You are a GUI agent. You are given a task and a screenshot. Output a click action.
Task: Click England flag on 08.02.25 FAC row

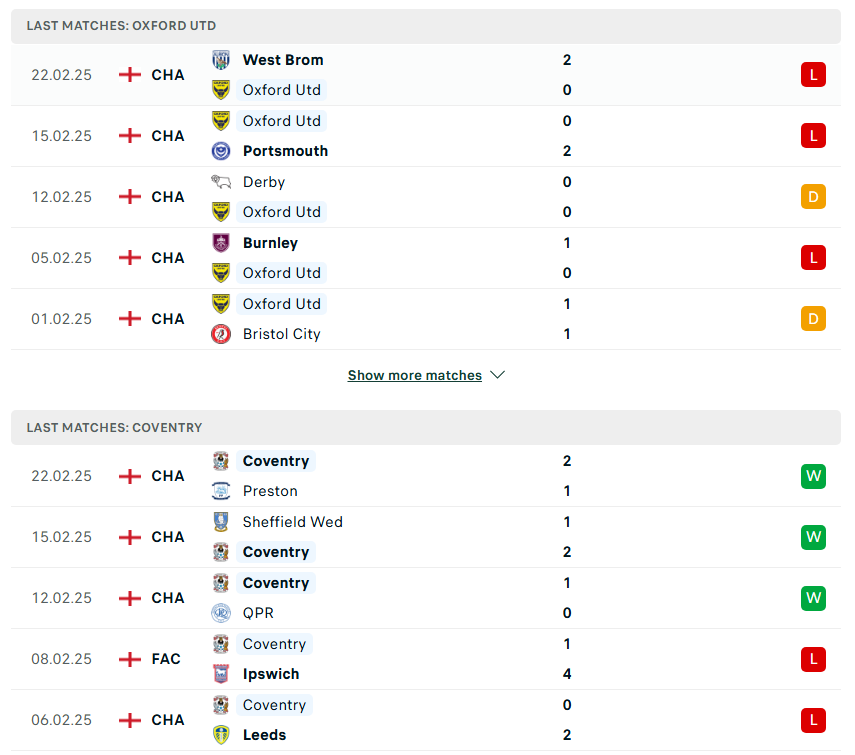(x=130, y=659)
